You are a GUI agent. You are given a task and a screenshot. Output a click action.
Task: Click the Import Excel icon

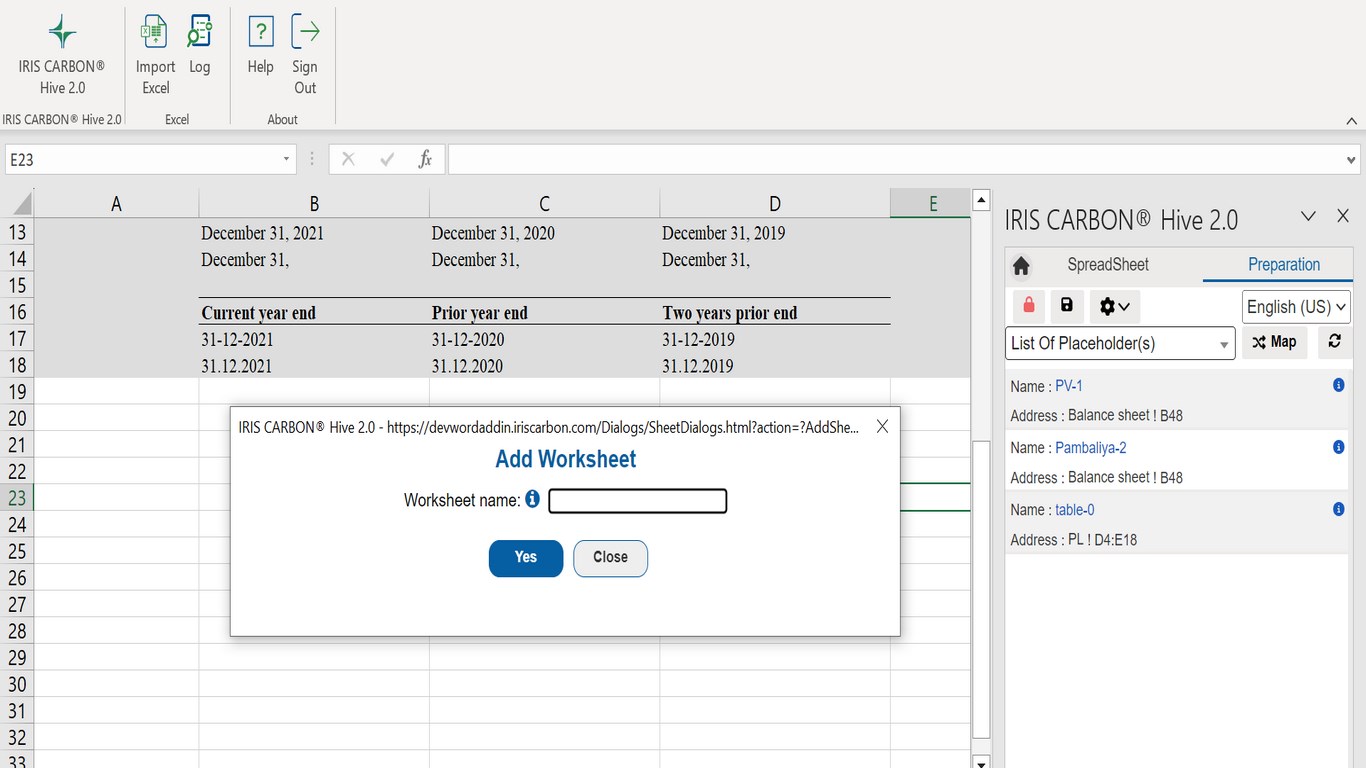[155, 55]
